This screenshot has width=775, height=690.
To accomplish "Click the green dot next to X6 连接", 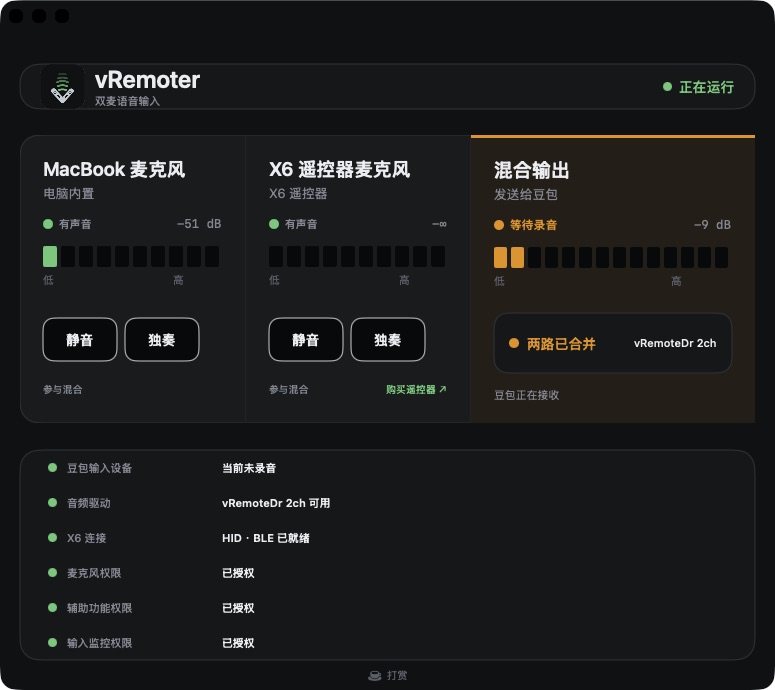I will pyautogui.click(x=52, y=538).
